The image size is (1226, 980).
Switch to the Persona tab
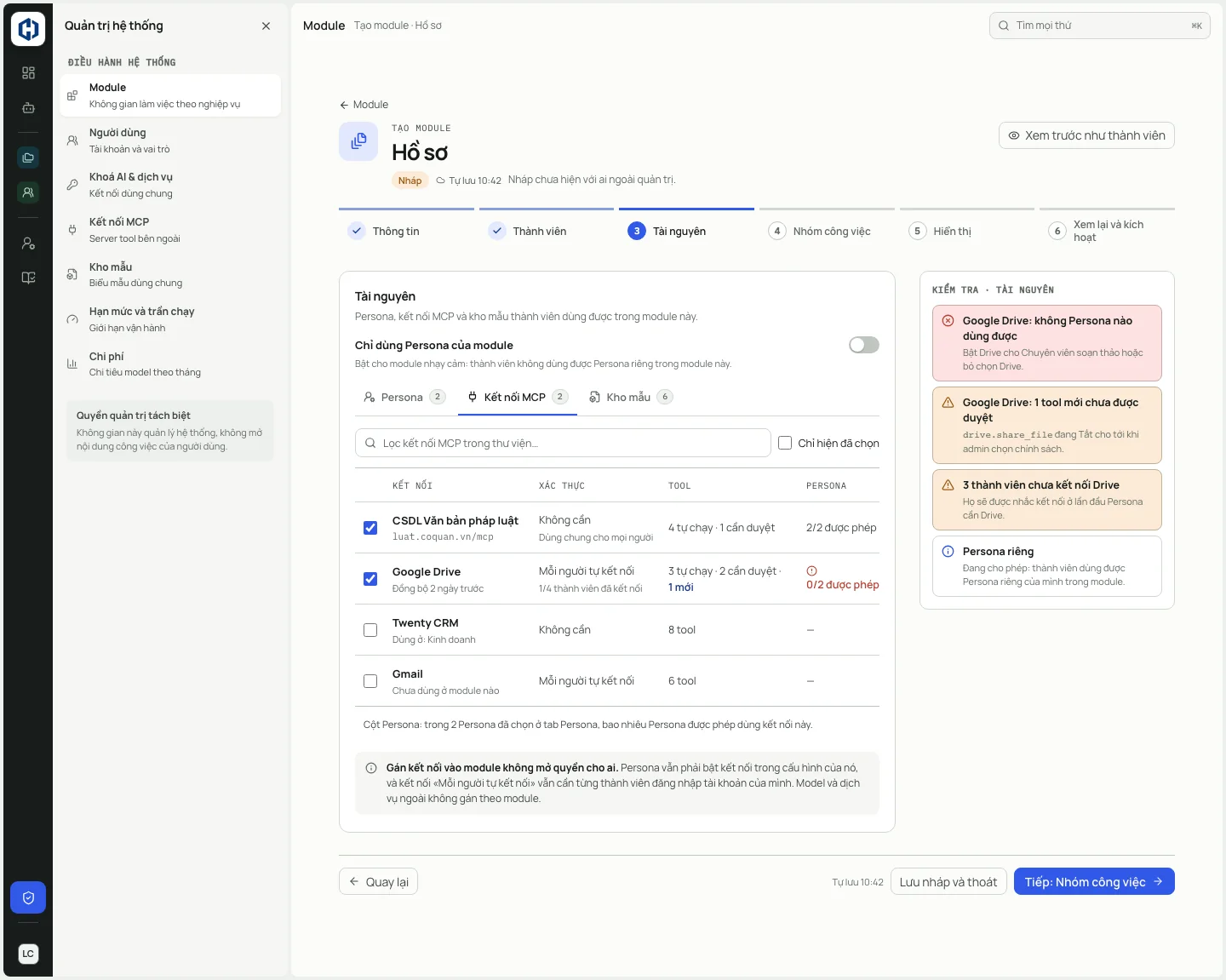click(404, 398)
